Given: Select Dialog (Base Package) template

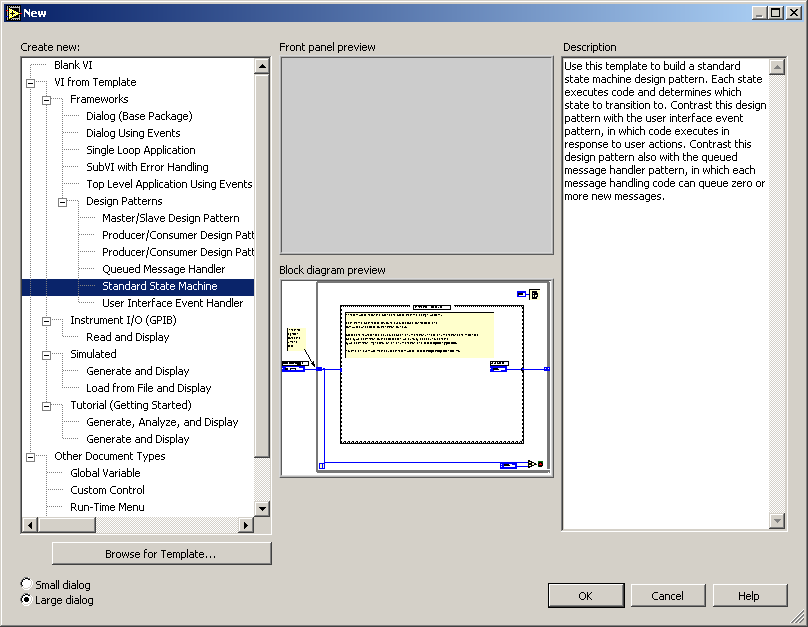Looking at the screenshot, I should [x=139, y=116].
